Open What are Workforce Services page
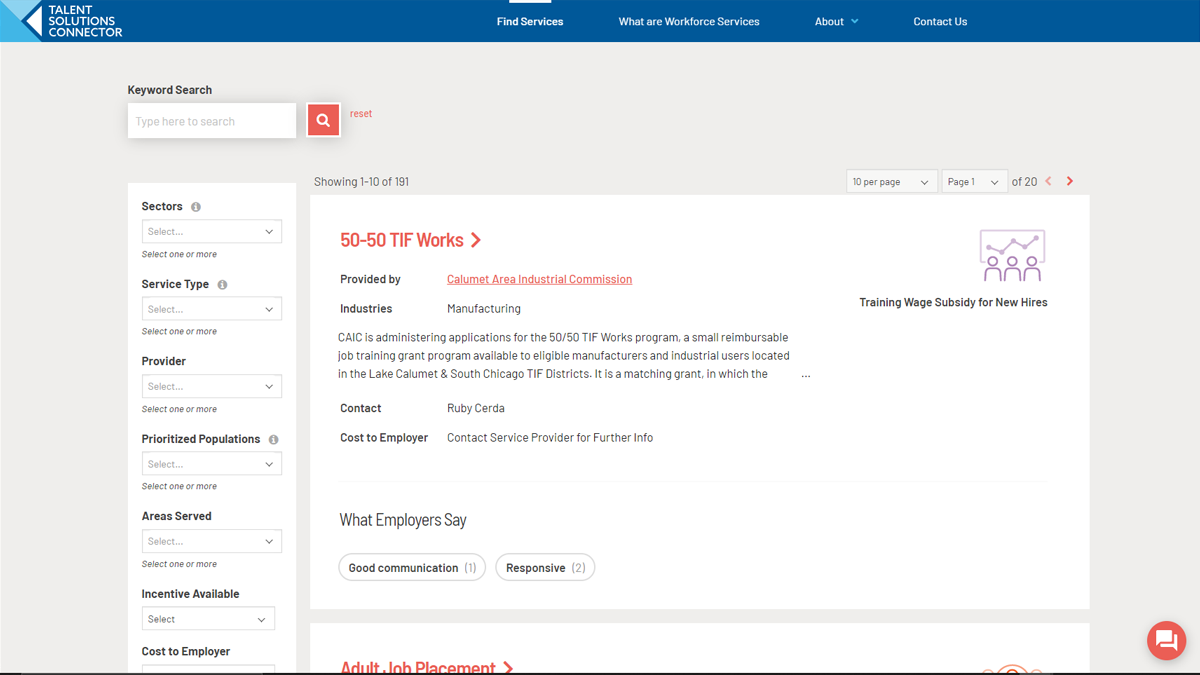Viewport: 1200px width, 675px height. tap(689, 21)
